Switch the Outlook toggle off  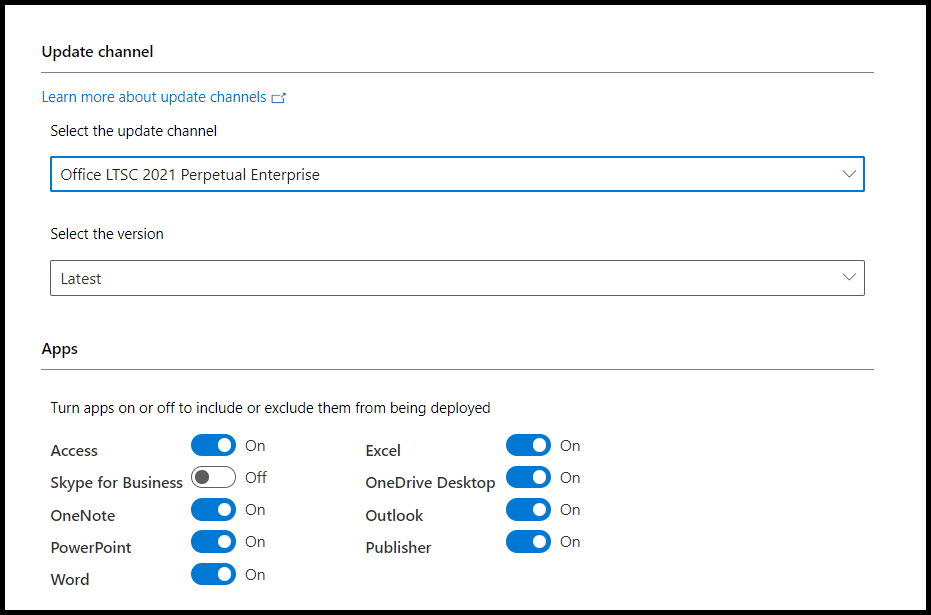pos(528,509)
